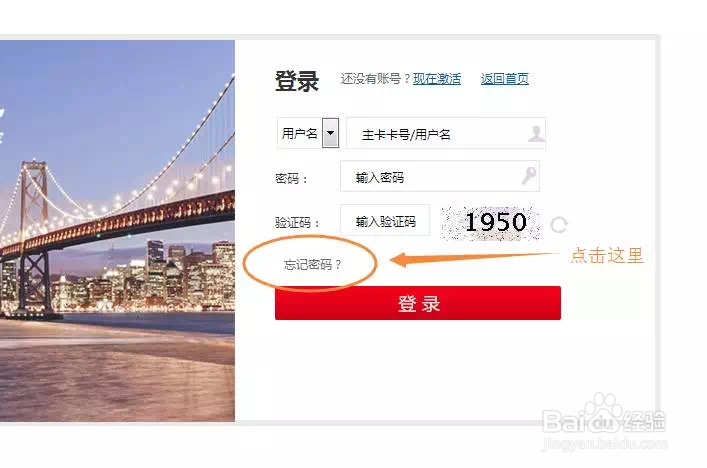Click the 1950 captcha image
This screenshot has height=468, width=707.
pos(490,223)
